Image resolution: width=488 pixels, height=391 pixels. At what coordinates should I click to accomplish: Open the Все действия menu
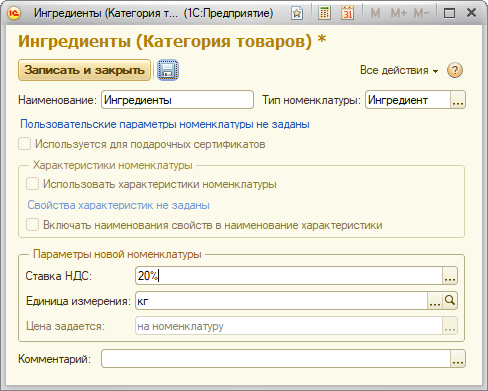pyautogui.click(x=399, y=70)
